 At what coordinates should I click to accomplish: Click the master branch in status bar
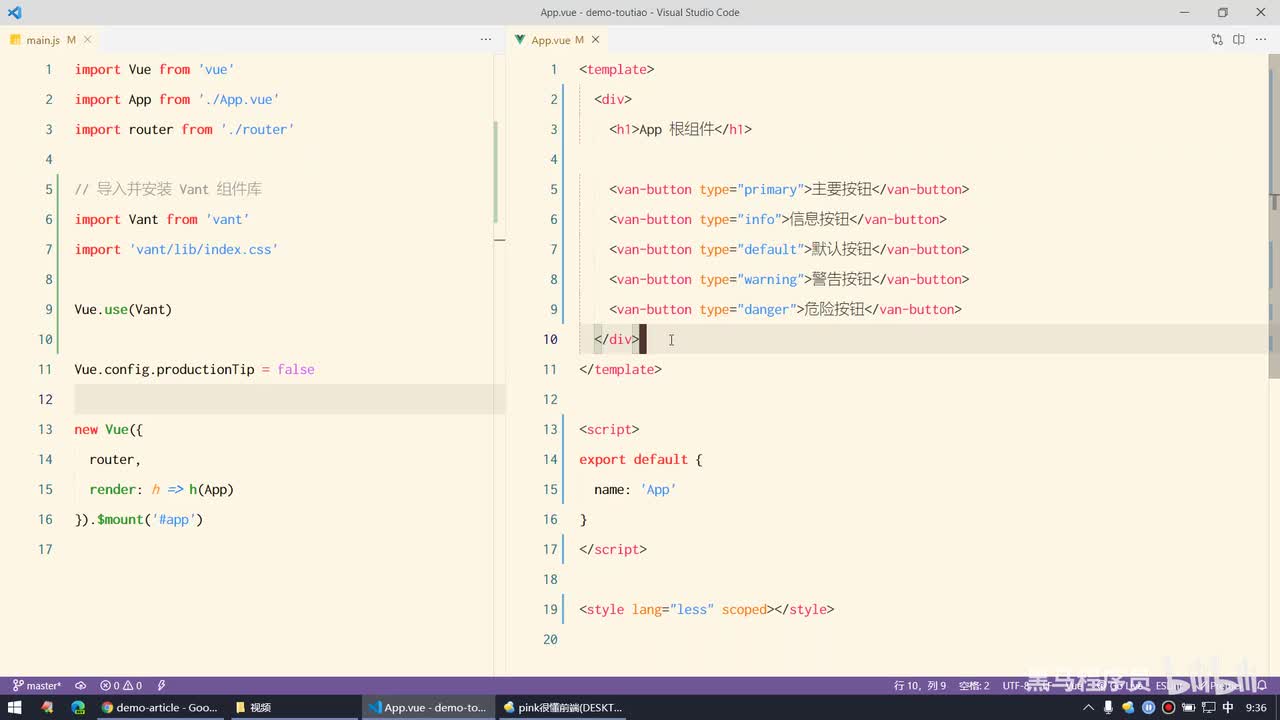(x=37, y=686)
